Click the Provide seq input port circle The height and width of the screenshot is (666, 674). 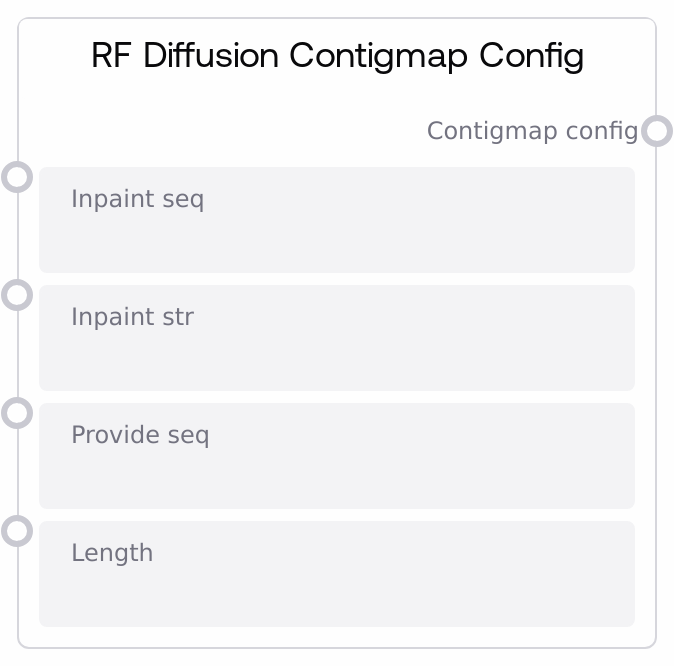coord(17,413)
